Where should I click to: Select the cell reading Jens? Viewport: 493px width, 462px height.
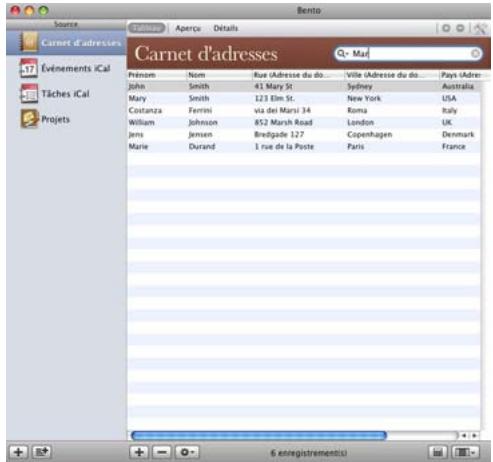pos(136,134)
